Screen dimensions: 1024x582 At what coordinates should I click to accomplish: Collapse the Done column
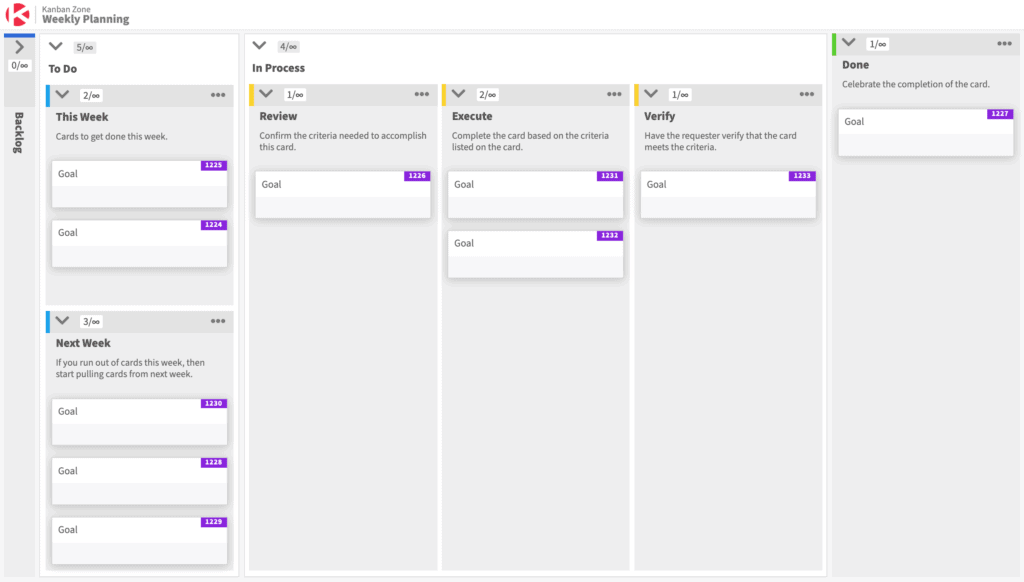[x=849, y=43]
